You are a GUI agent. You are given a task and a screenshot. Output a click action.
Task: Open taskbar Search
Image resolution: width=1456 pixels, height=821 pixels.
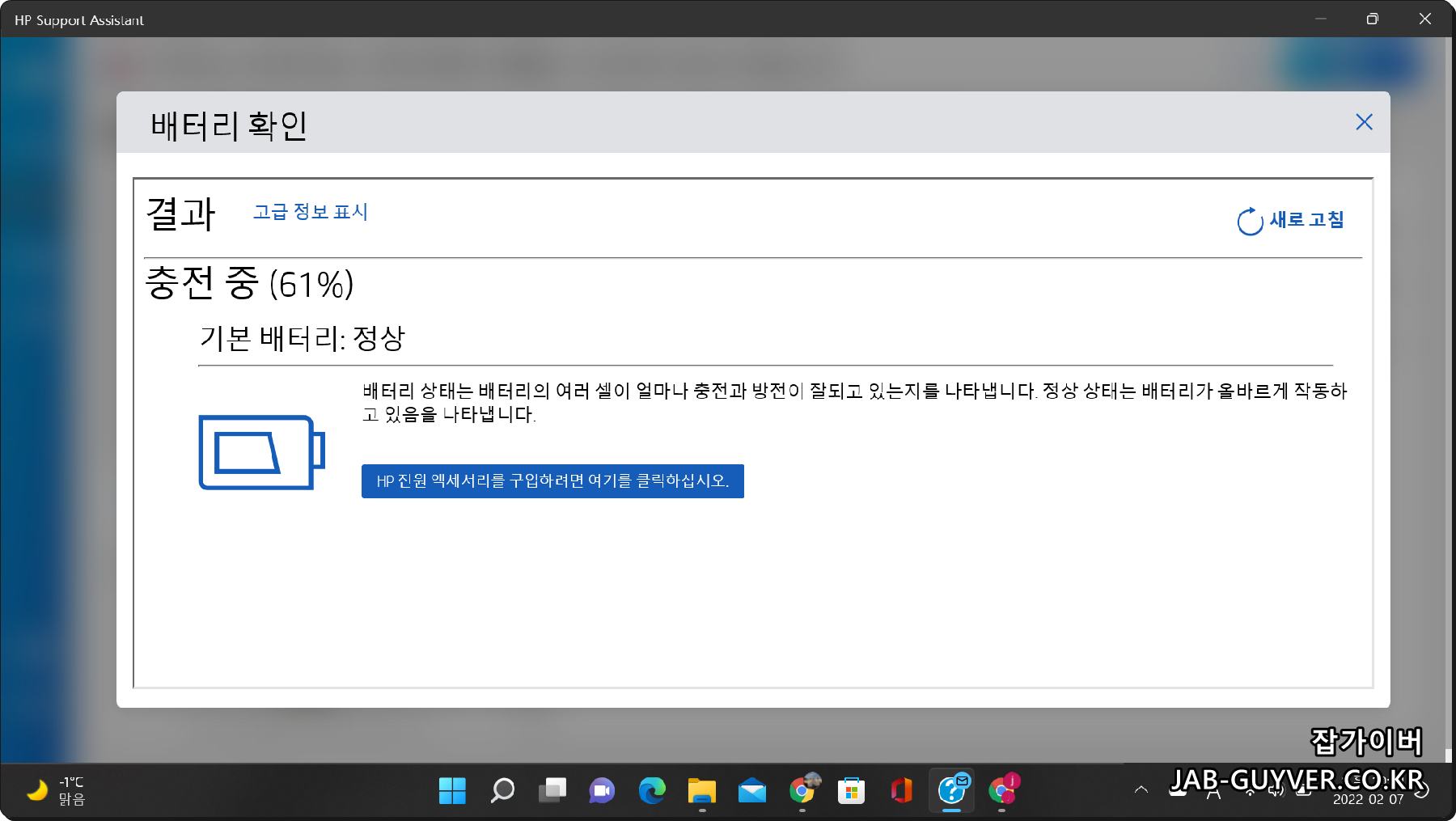[502, 790]
